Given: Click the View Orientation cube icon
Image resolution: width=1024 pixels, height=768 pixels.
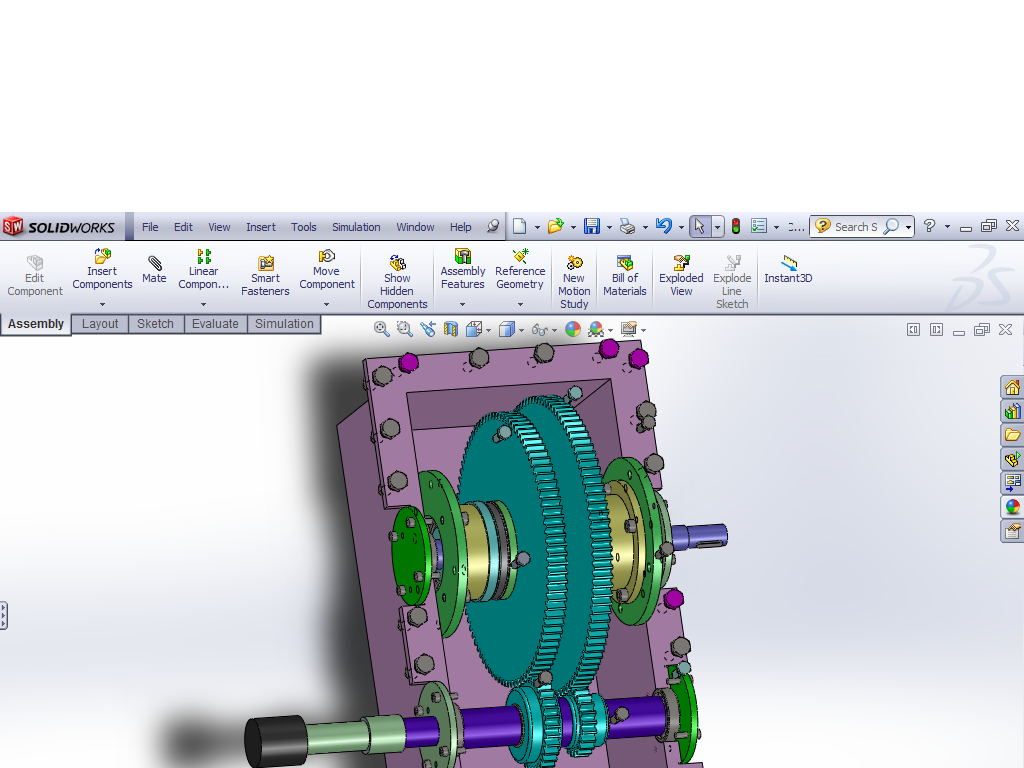Looking at the screenshot, I should tap(473, 329).
